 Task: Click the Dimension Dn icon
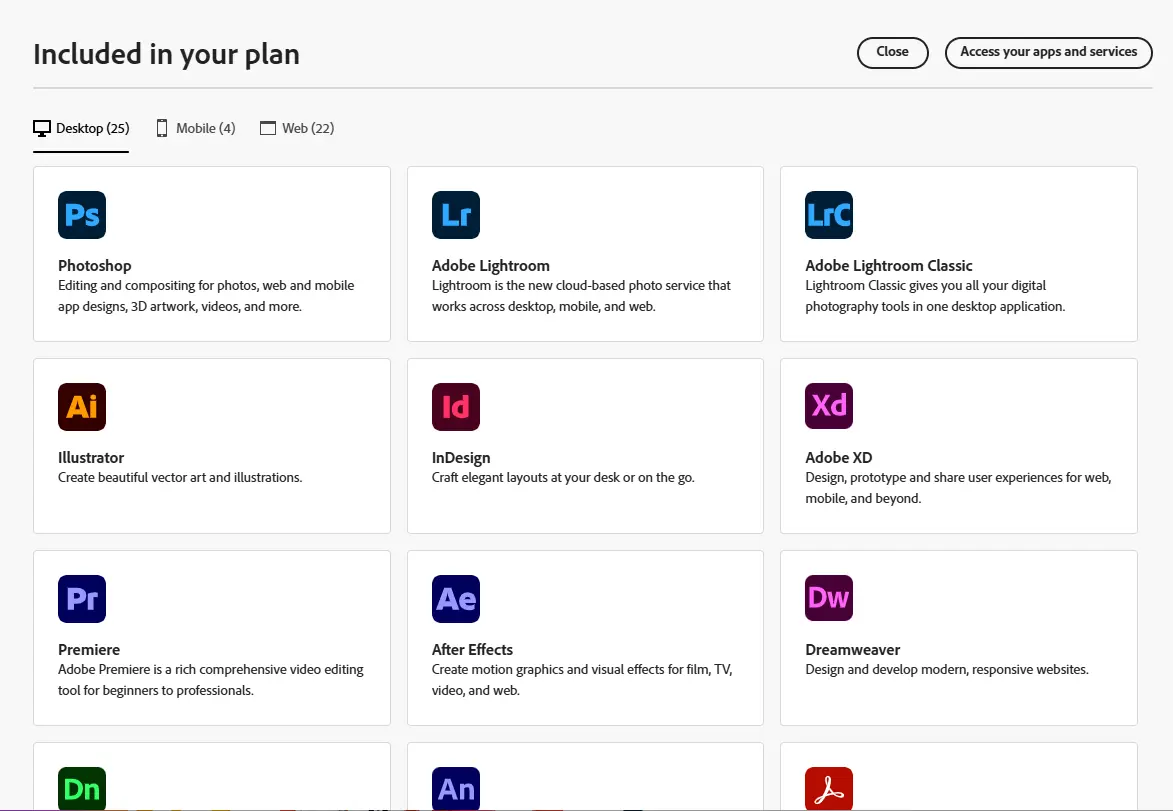coord(82,789)
